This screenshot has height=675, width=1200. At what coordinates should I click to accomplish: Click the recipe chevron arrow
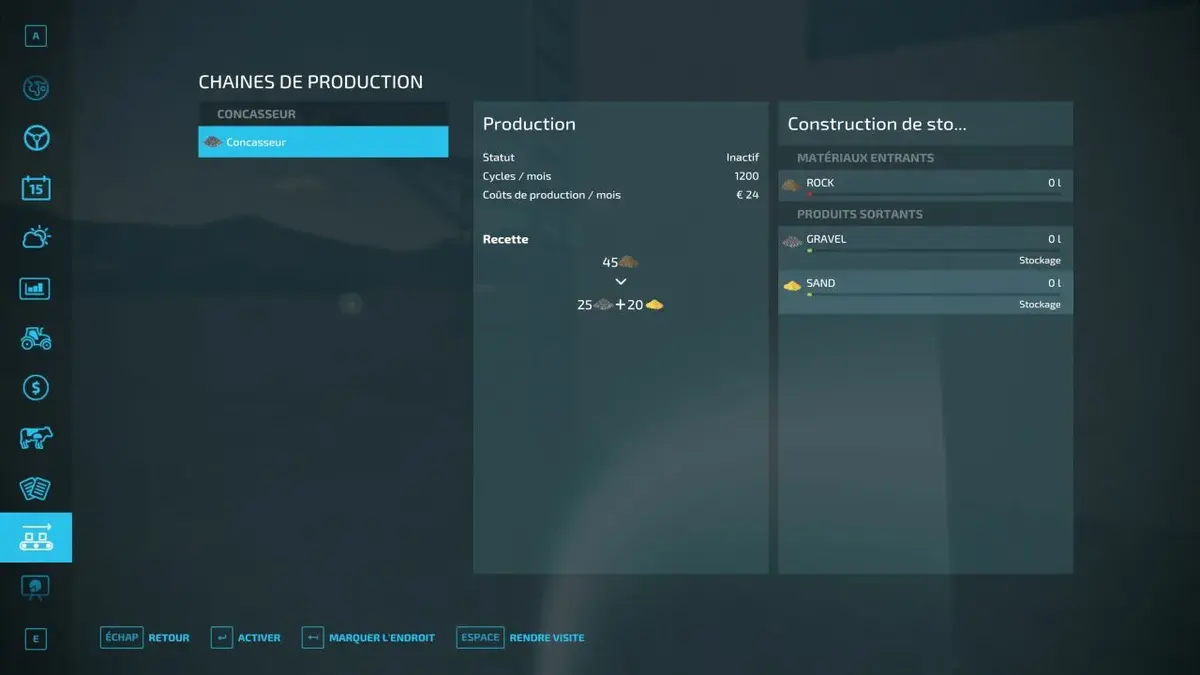tap(621, 282)
